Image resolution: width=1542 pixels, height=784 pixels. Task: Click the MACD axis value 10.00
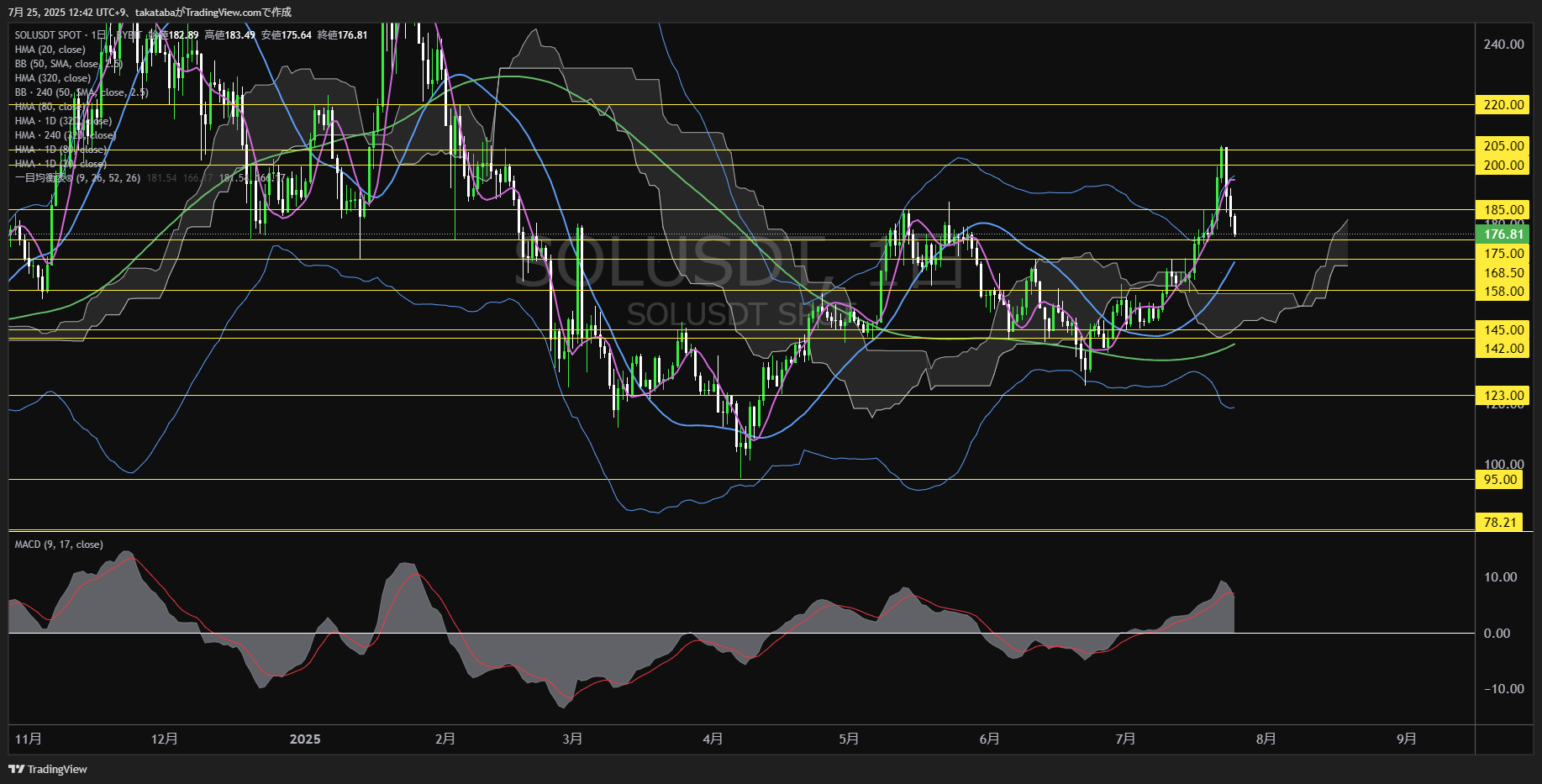1500,577
